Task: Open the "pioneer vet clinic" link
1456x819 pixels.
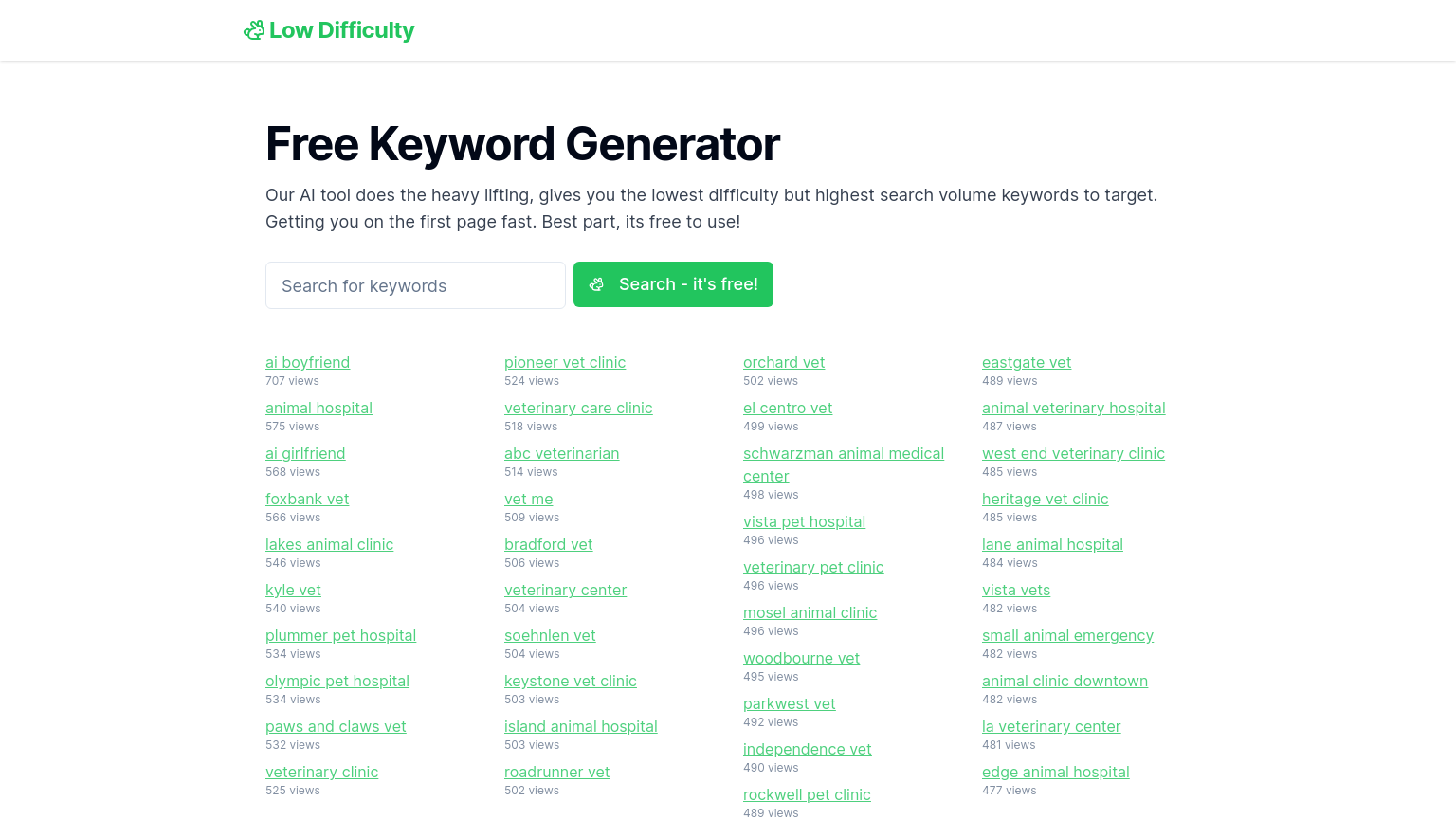Action: pos(565,362)
